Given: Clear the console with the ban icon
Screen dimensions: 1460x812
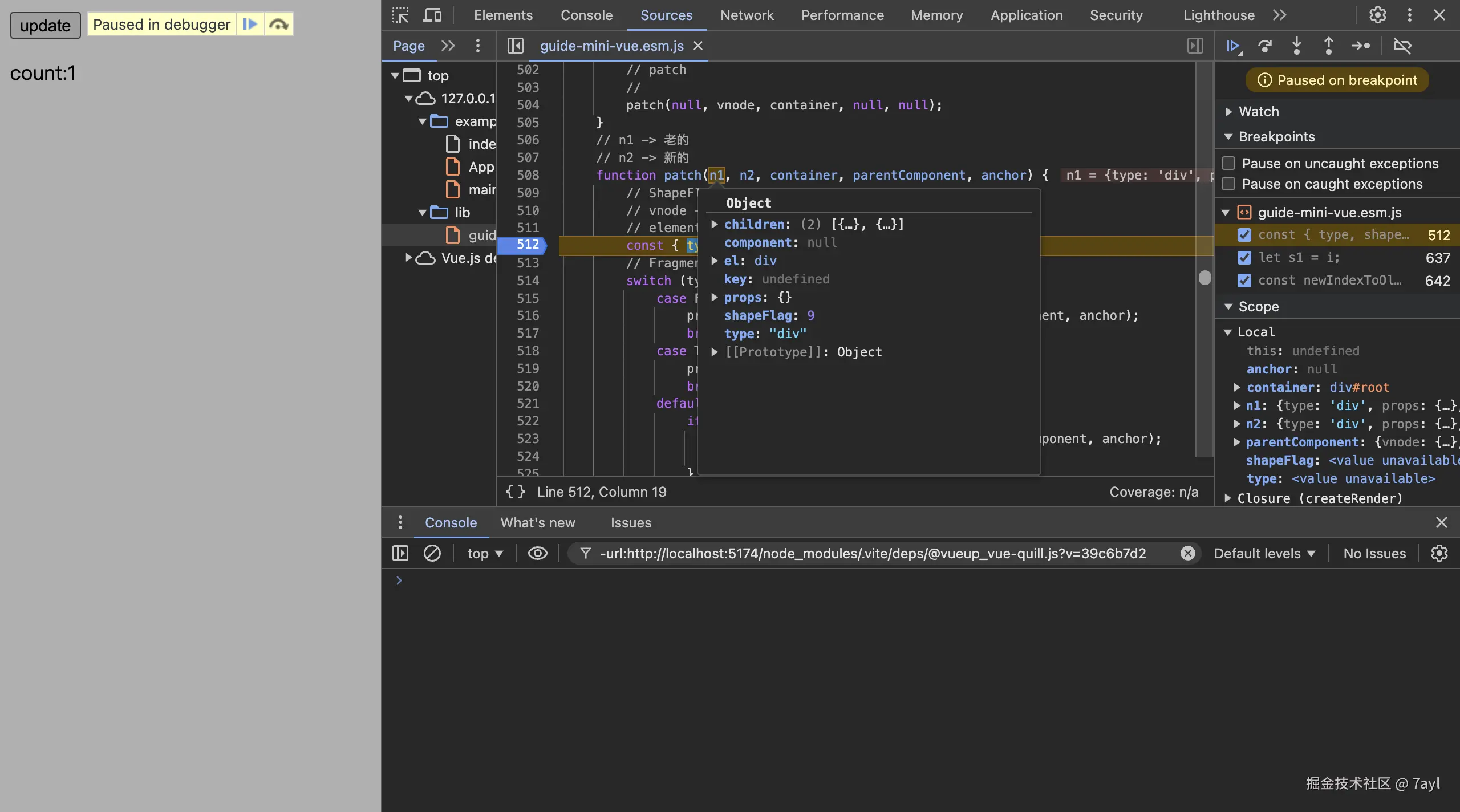Looking at the screenshot, I should (x=432, y=553).
